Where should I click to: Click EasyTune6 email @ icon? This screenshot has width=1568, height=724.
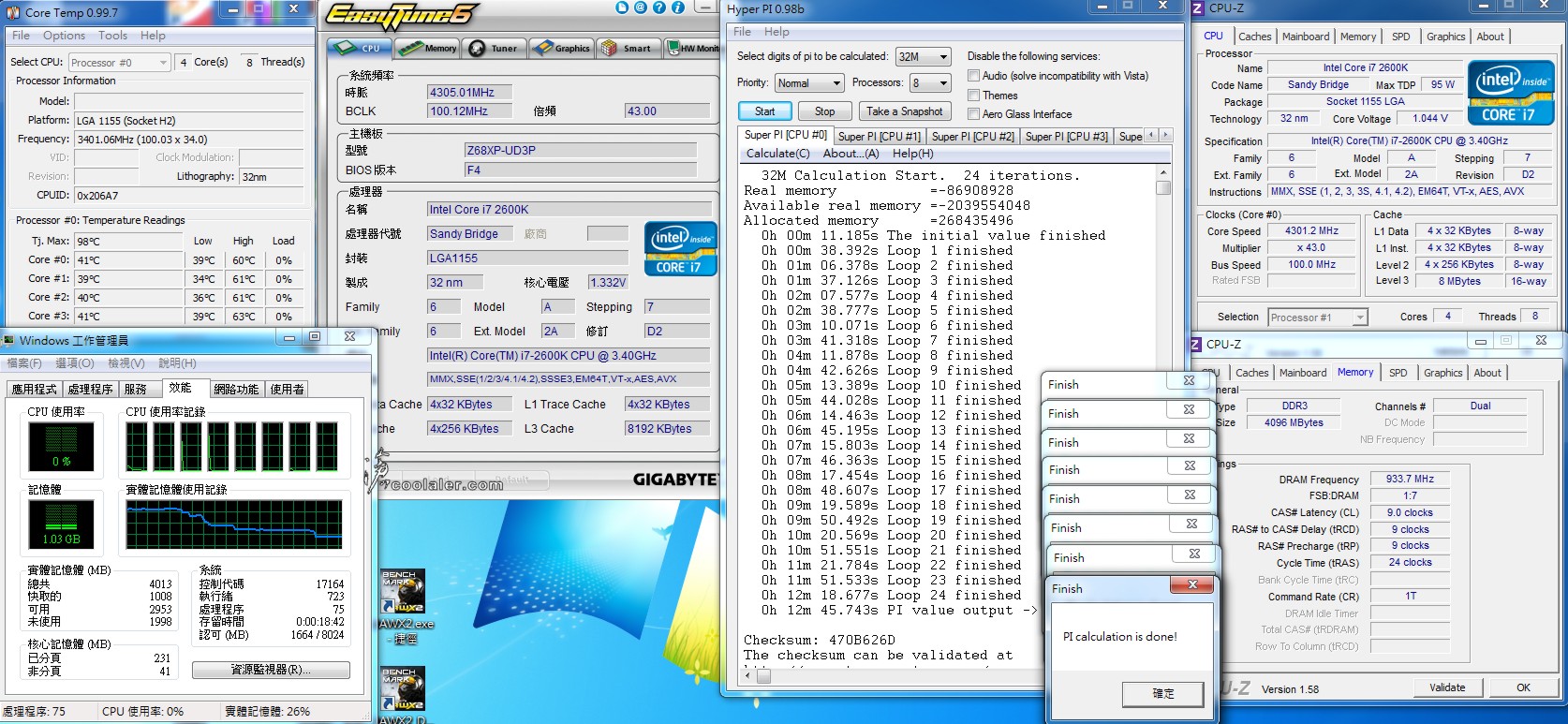click(x=641, y=7)
